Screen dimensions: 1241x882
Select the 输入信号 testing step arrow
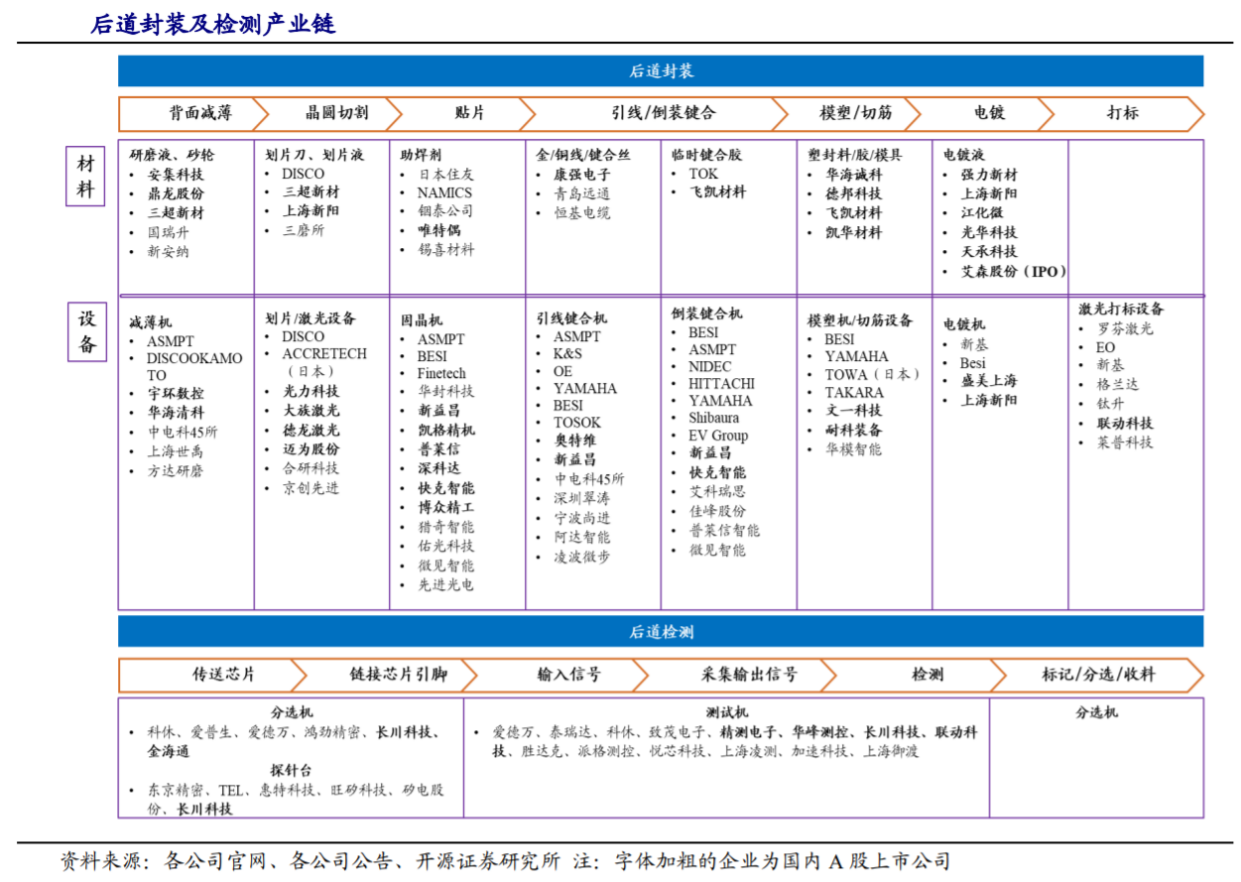coord(569,675)
